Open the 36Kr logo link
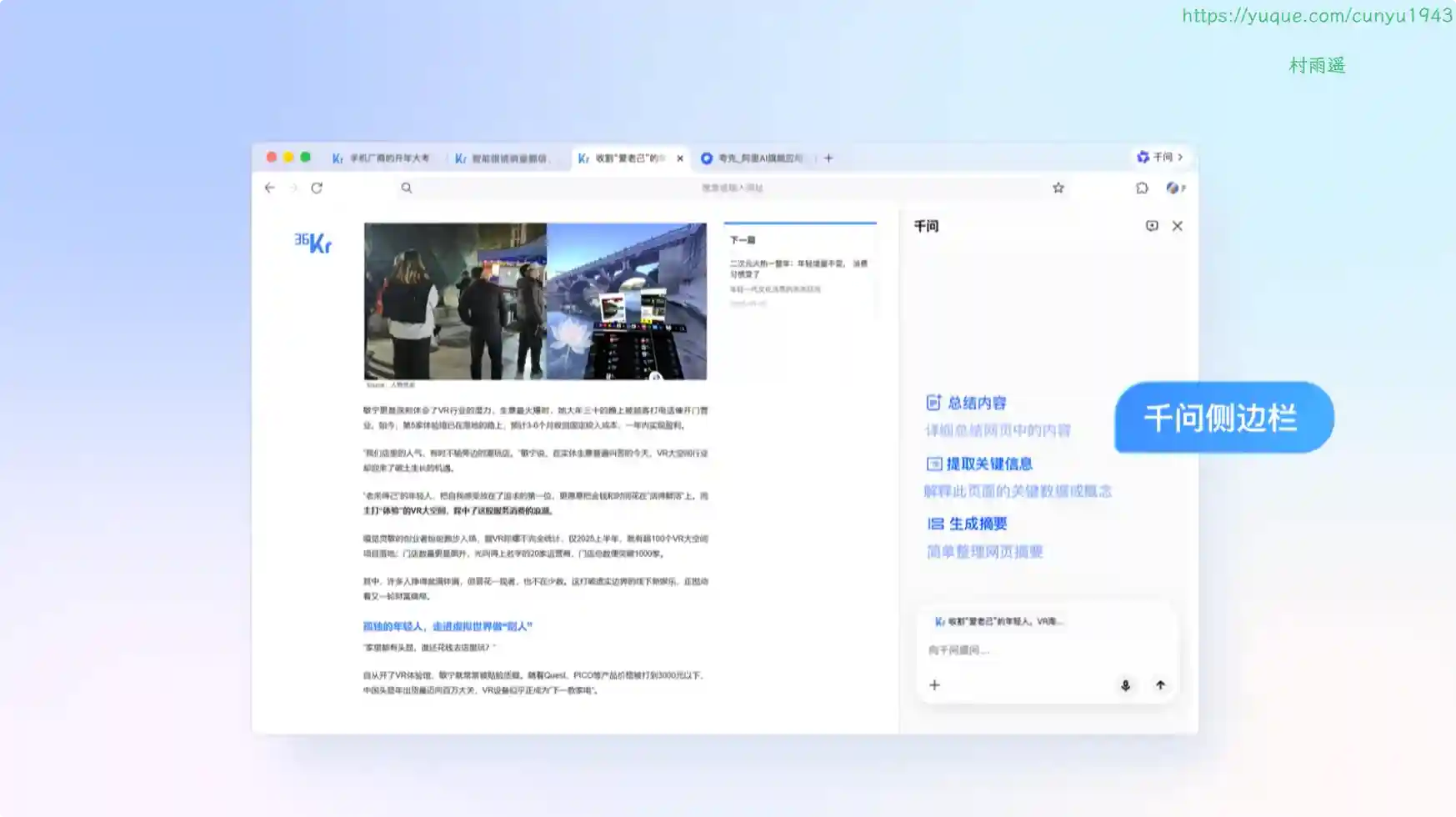The width and height of the screenshot is (1456, 817). pos(313,243)
